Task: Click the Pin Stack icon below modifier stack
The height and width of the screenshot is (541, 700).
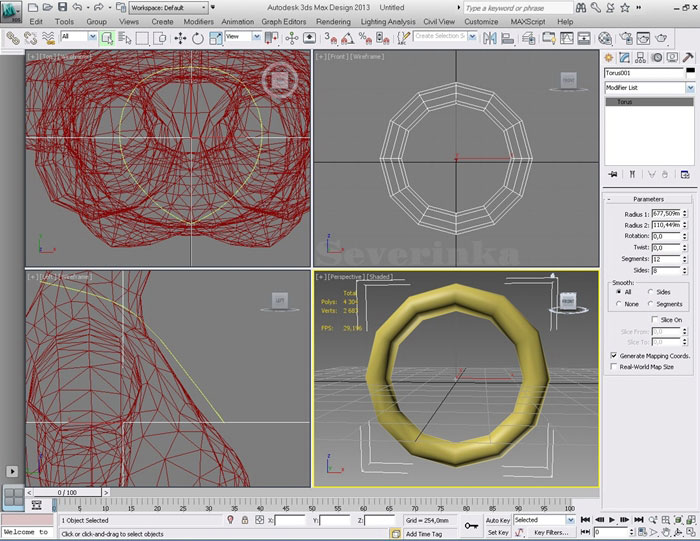Action: pos(612,176)
